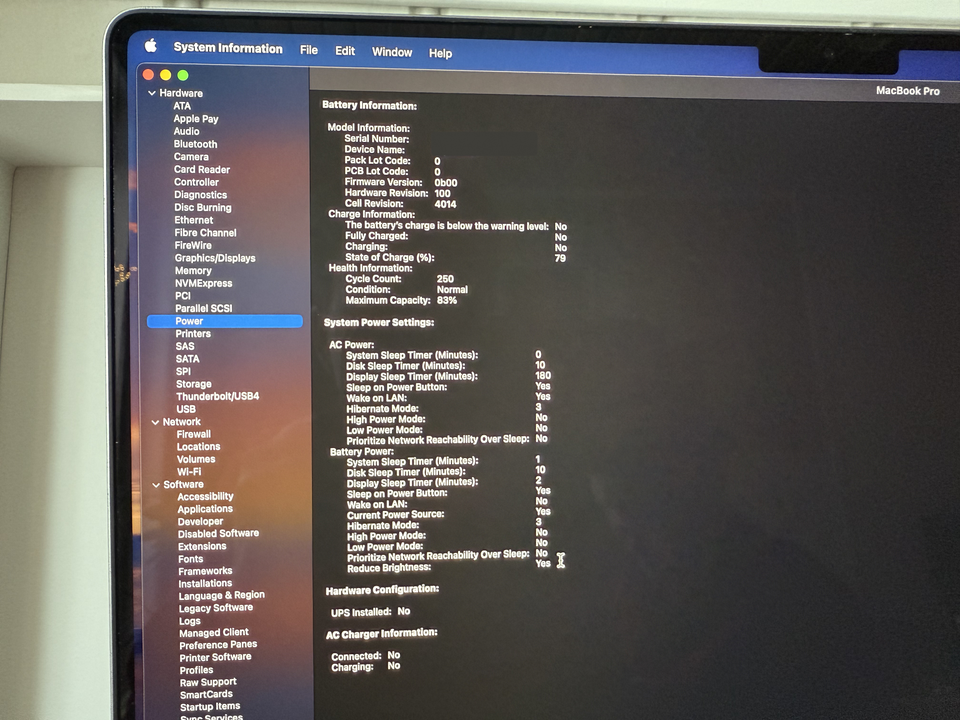Select Parallel SCSI in the sidebar
The image size is (960, 720).
tap(203, 308)
